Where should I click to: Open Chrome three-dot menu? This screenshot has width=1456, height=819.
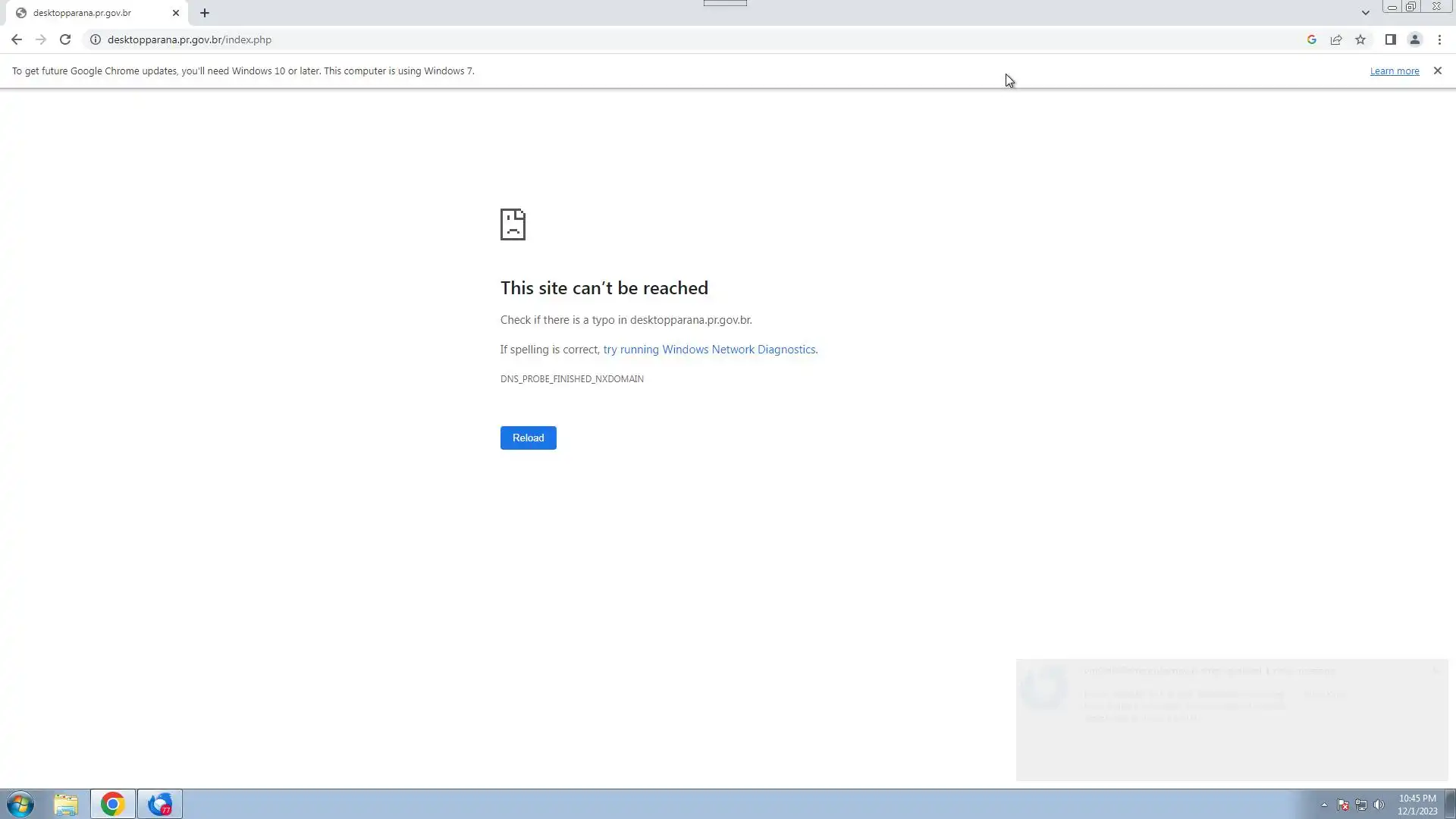[1439, 39]
